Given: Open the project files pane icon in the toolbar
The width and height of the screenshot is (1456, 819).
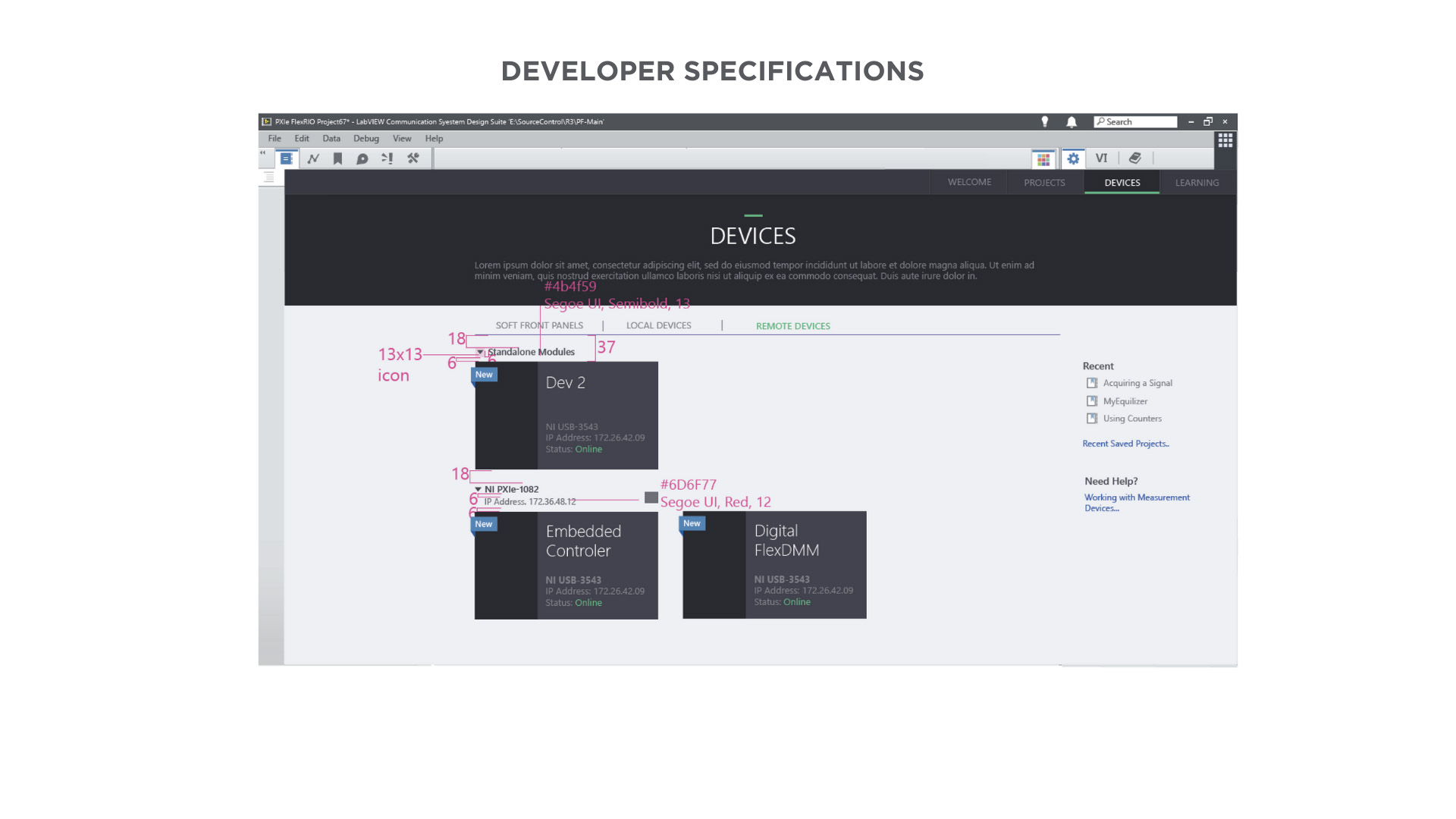Looking at the screenshot, I should (286, 158).
